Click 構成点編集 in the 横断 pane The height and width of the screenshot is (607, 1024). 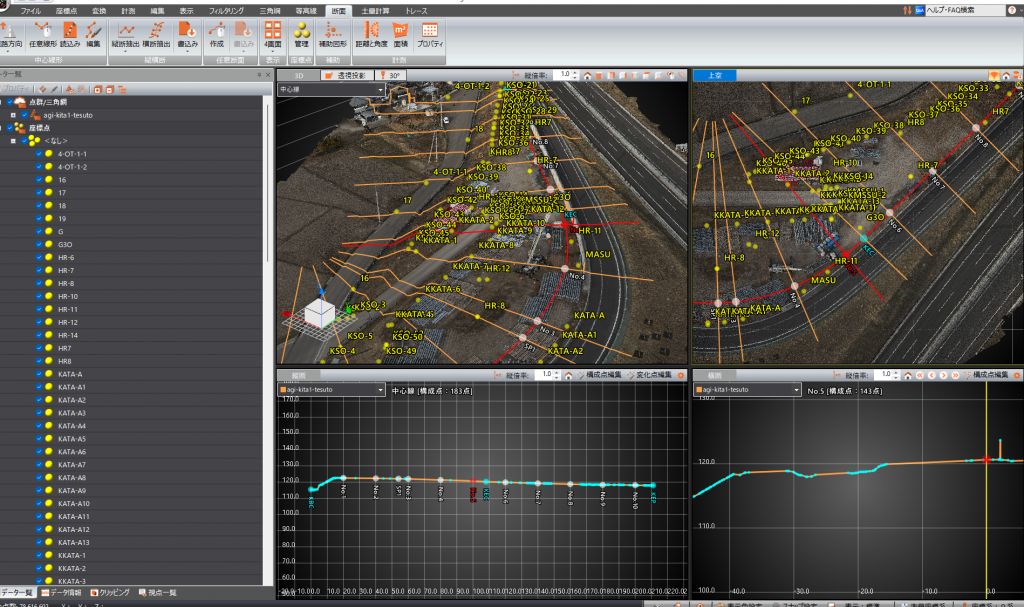click(x=986, y=376)
